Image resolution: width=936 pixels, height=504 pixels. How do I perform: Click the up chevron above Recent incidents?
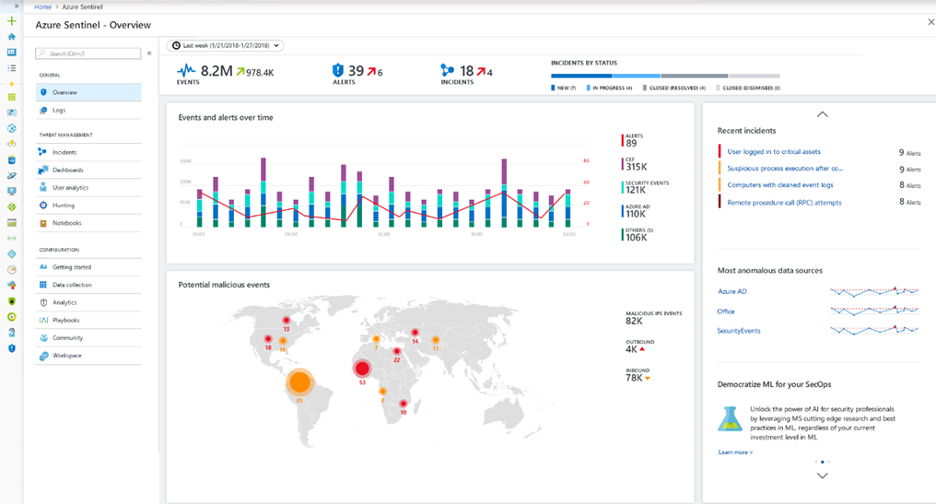[822, 114]
